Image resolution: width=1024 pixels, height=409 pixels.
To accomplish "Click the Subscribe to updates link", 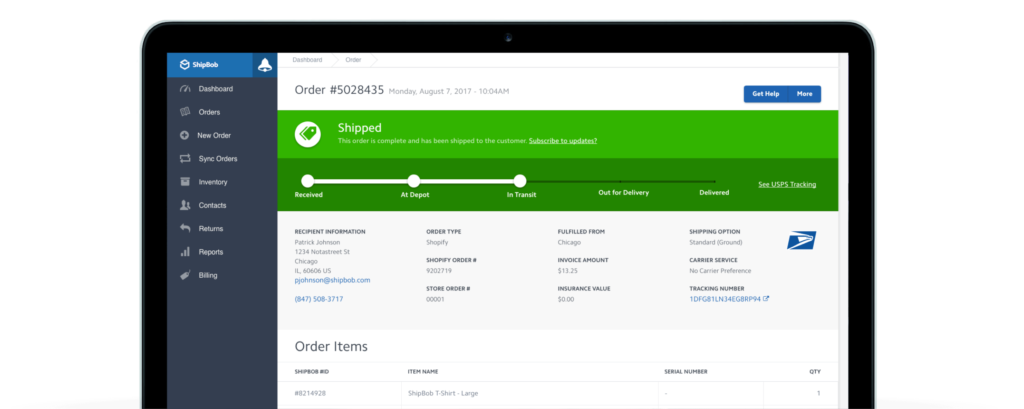I will point(562,141).
